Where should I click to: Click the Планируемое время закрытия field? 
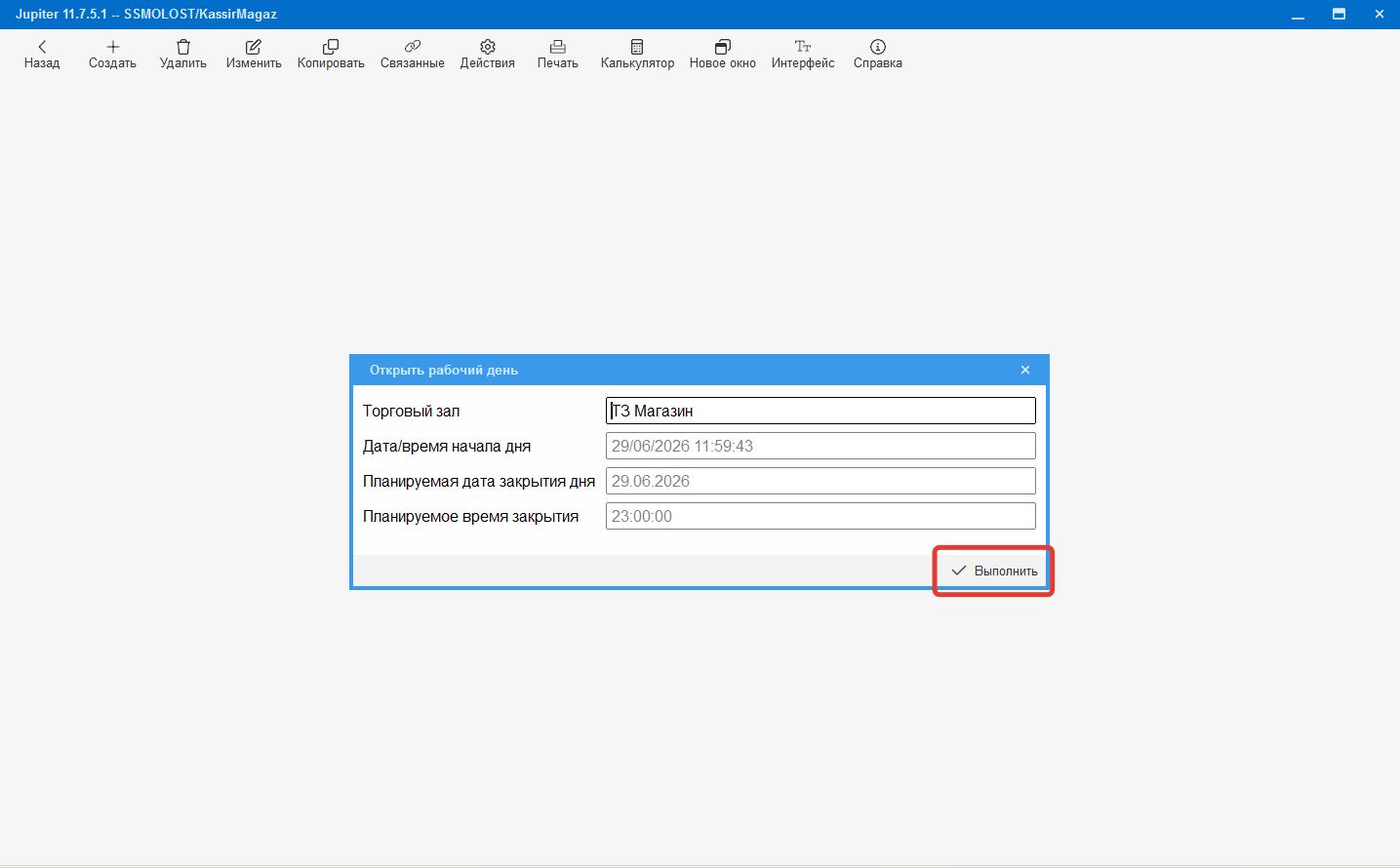pos(820,516)
